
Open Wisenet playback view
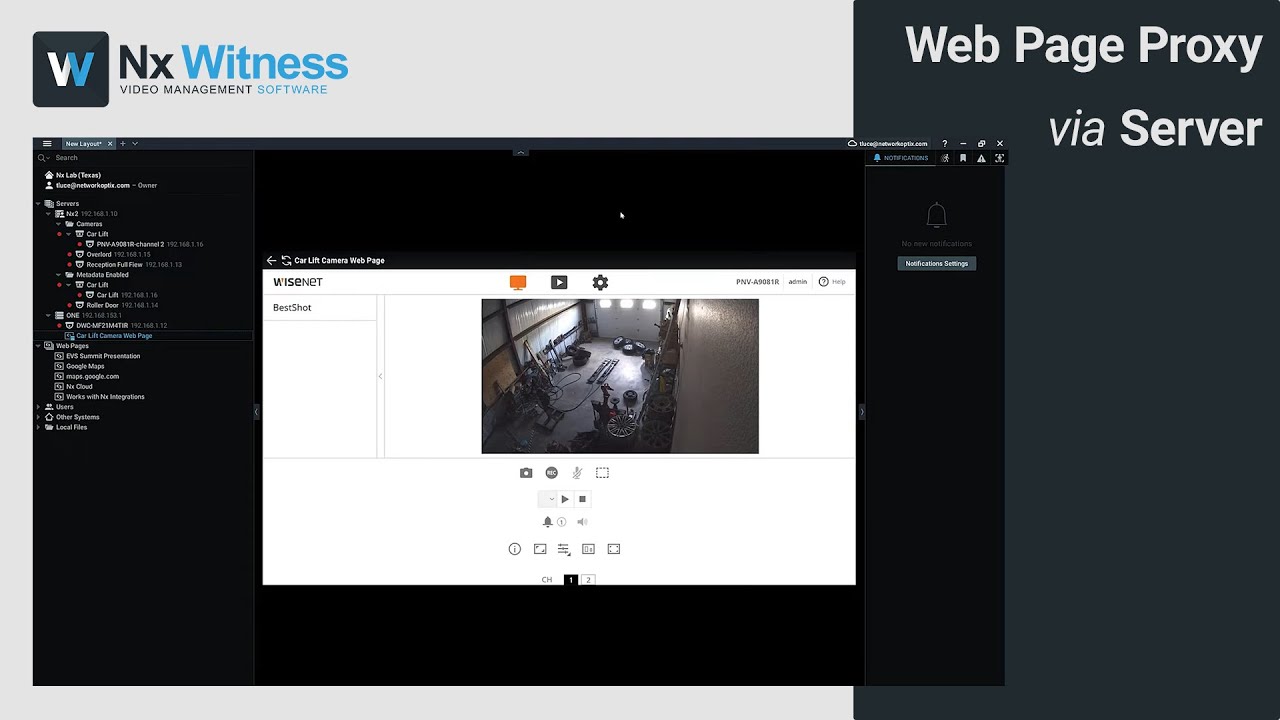click(x=559, y=283)
